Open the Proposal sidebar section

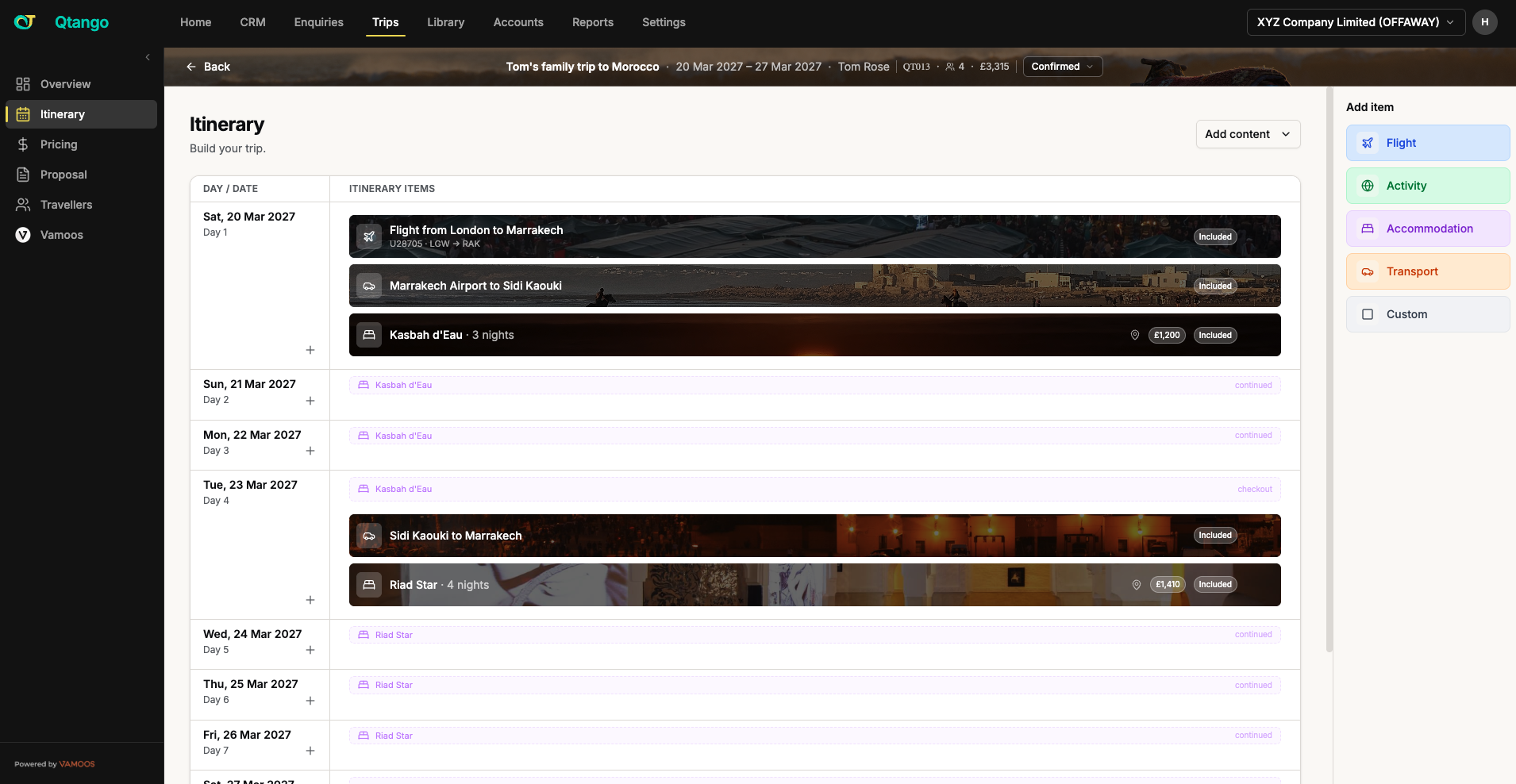81,175
